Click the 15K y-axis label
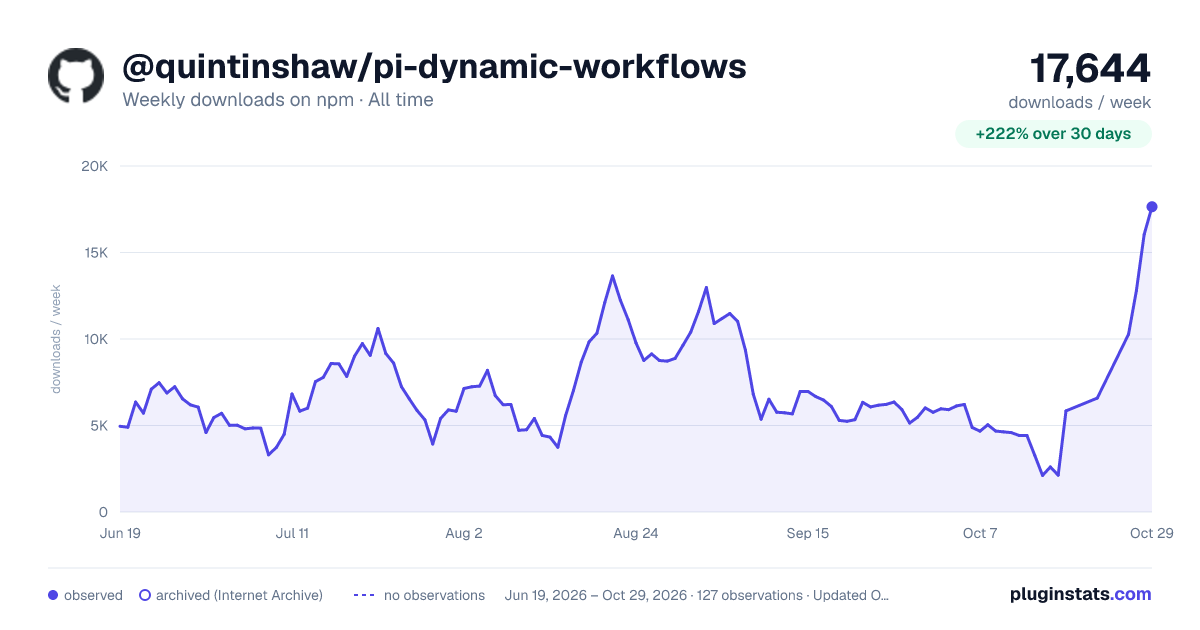The height and width of the screenshot is (630, 1200). click(x=94, y=253)
